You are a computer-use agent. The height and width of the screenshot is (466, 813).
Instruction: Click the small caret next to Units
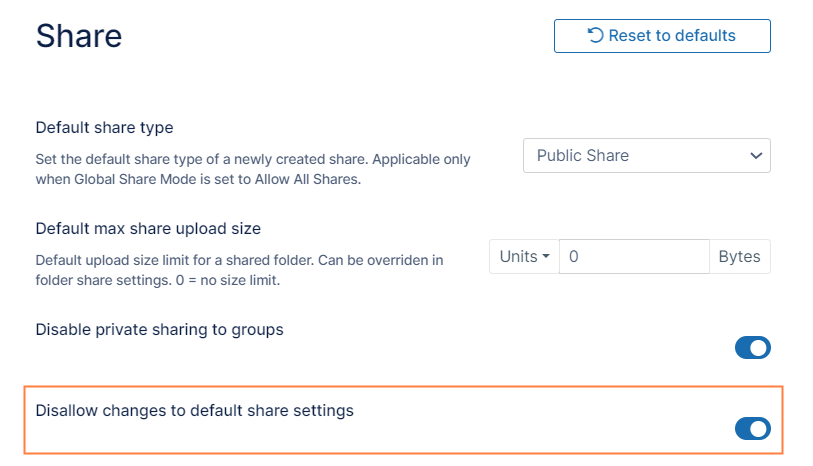click(x=546, y=257)
